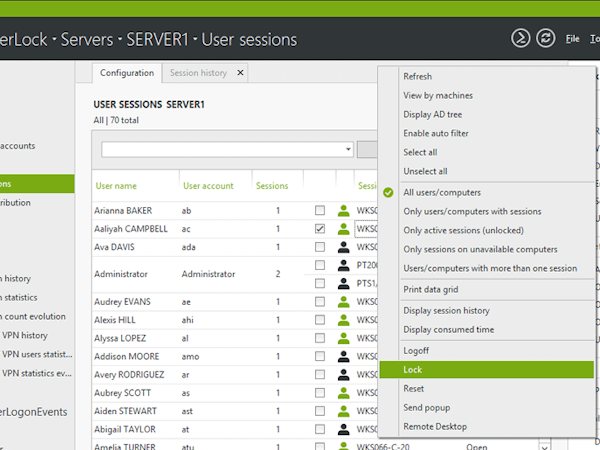Click the highlighted Lock menu entry
The image size is (600, 450).
[x=487, y=370]
